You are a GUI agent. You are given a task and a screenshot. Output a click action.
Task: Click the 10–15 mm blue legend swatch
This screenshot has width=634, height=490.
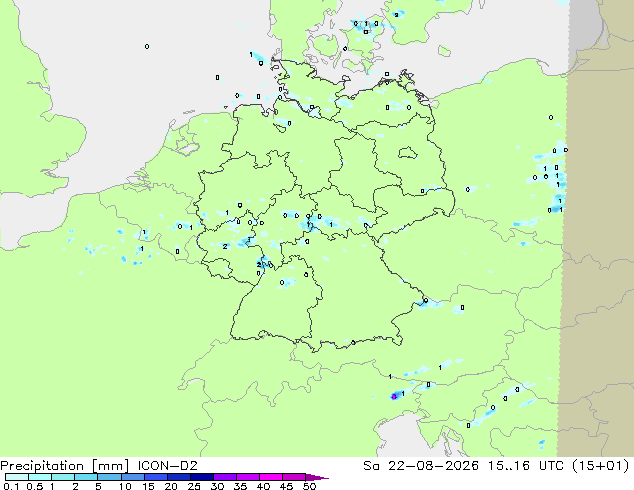132,477
